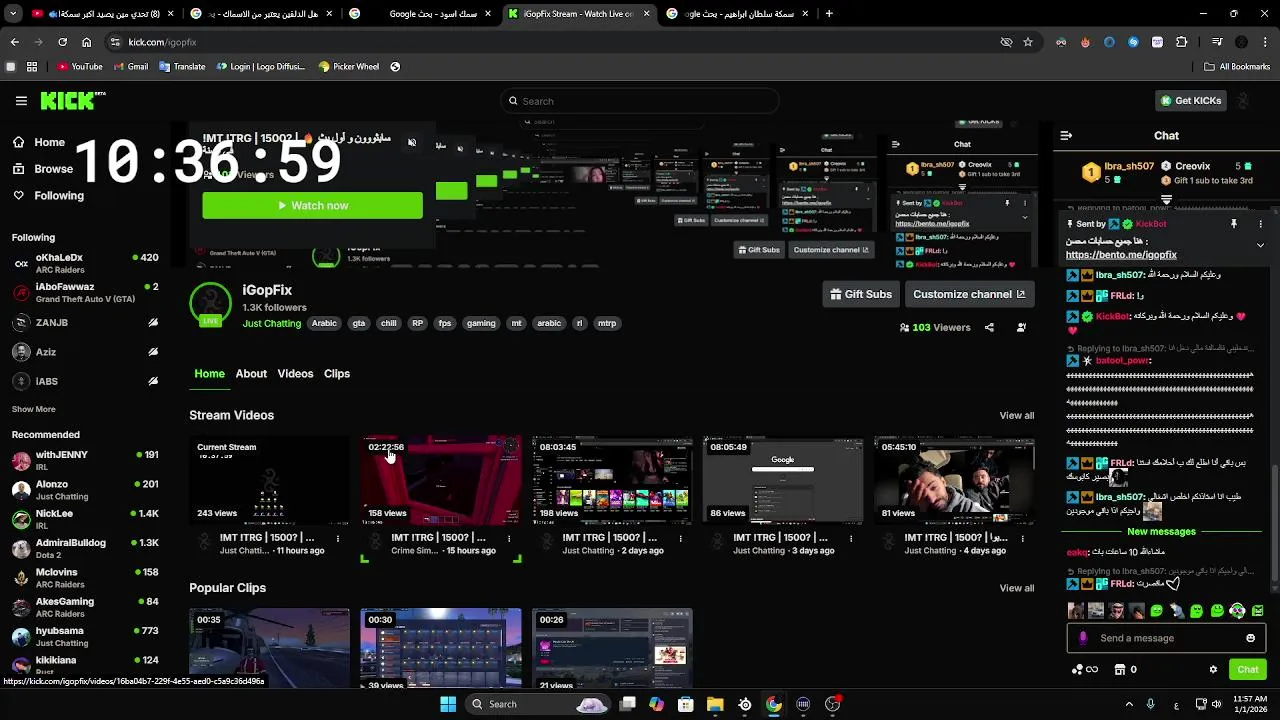Open chat settings gear
This screenshot has height=720, width=1280.
1213,670
